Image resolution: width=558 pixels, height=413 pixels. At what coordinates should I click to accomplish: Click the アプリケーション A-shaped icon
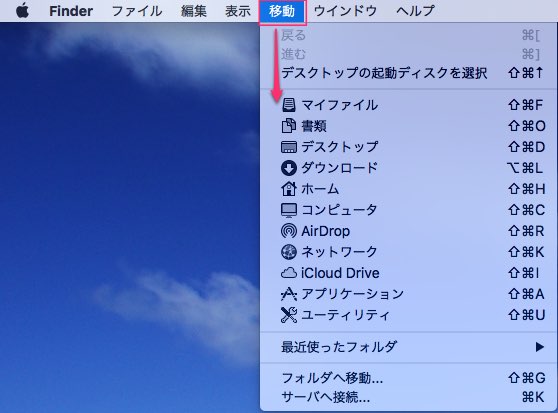pyautogui.click(x=289, y=294)
